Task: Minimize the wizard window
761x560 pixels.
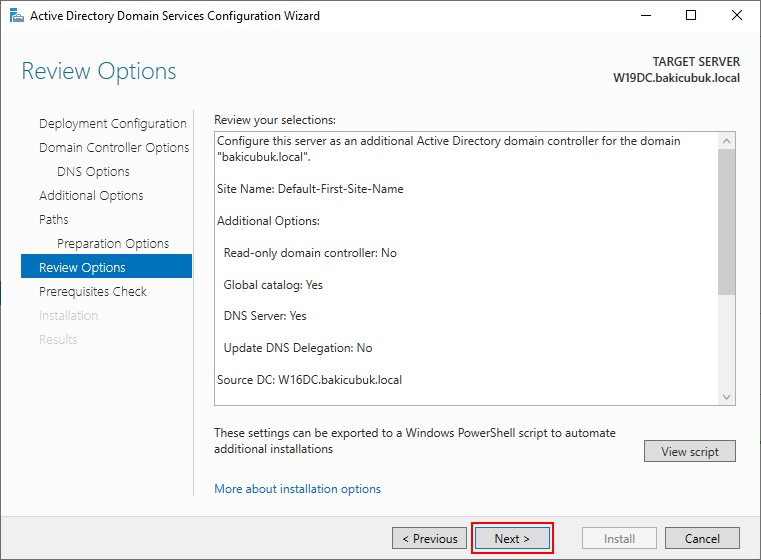Action: point(646,16)
